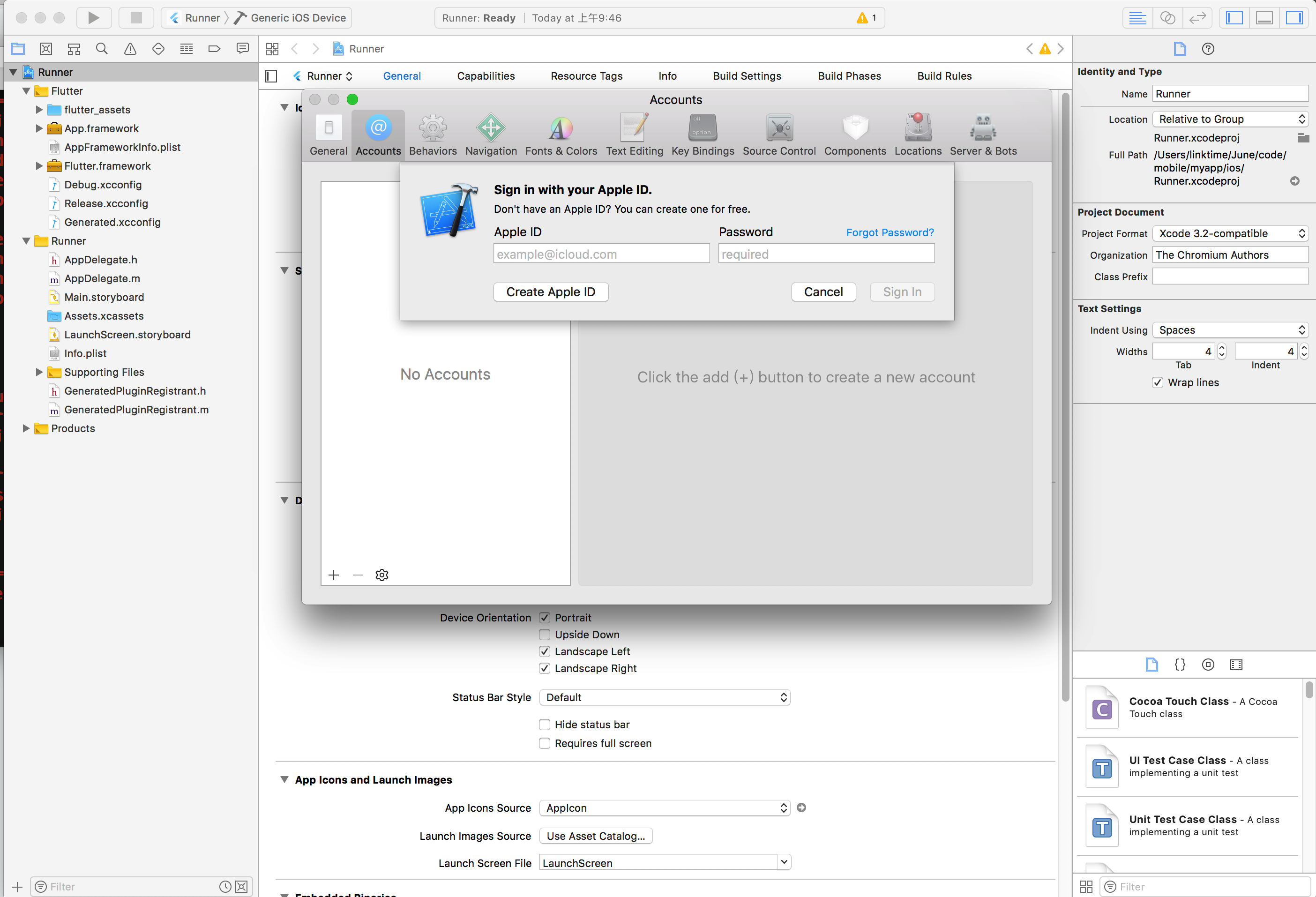
Task: Toggle the Debug area visibility
Action: point(1264,17)
